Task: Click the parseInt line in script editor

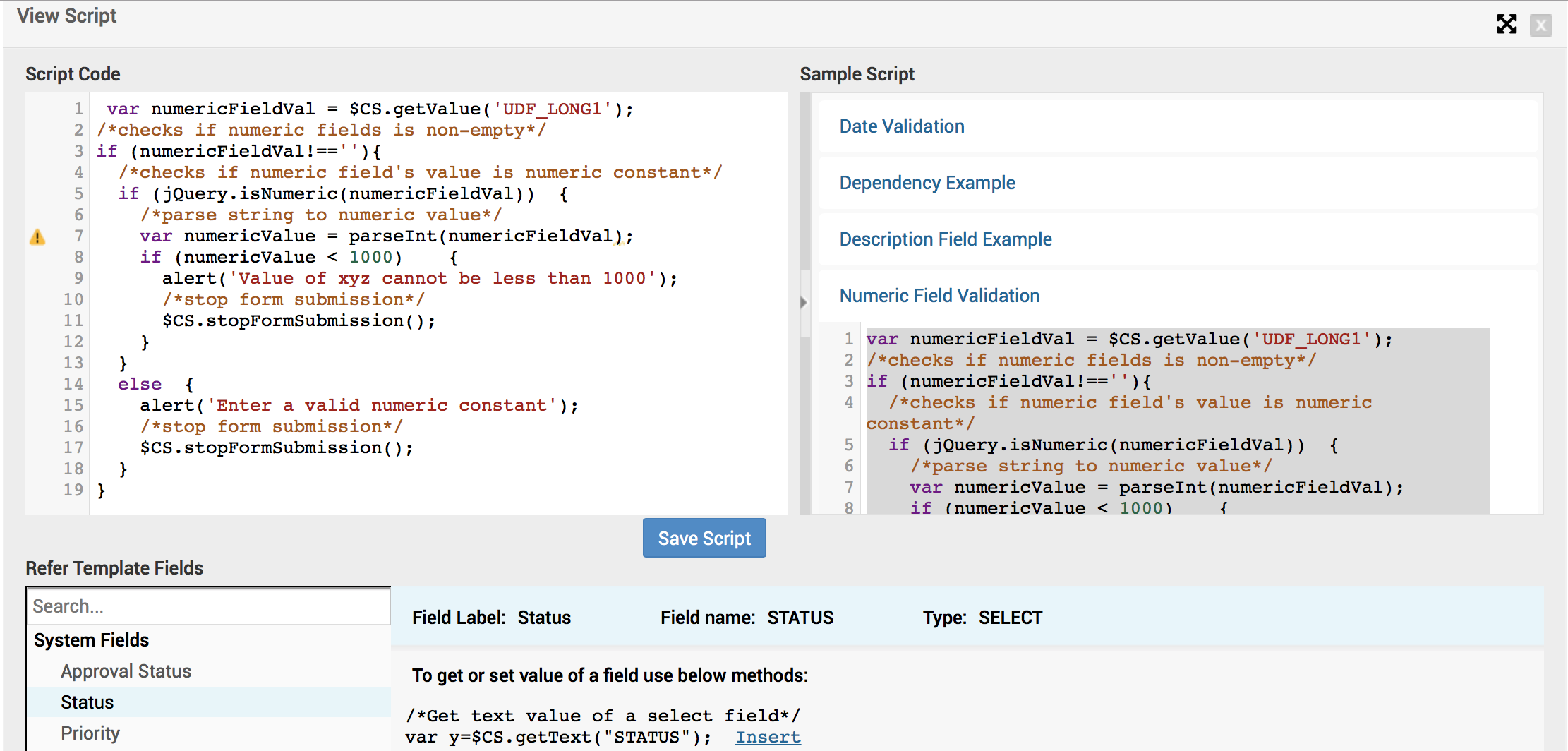Action: [x=386, y=236]
